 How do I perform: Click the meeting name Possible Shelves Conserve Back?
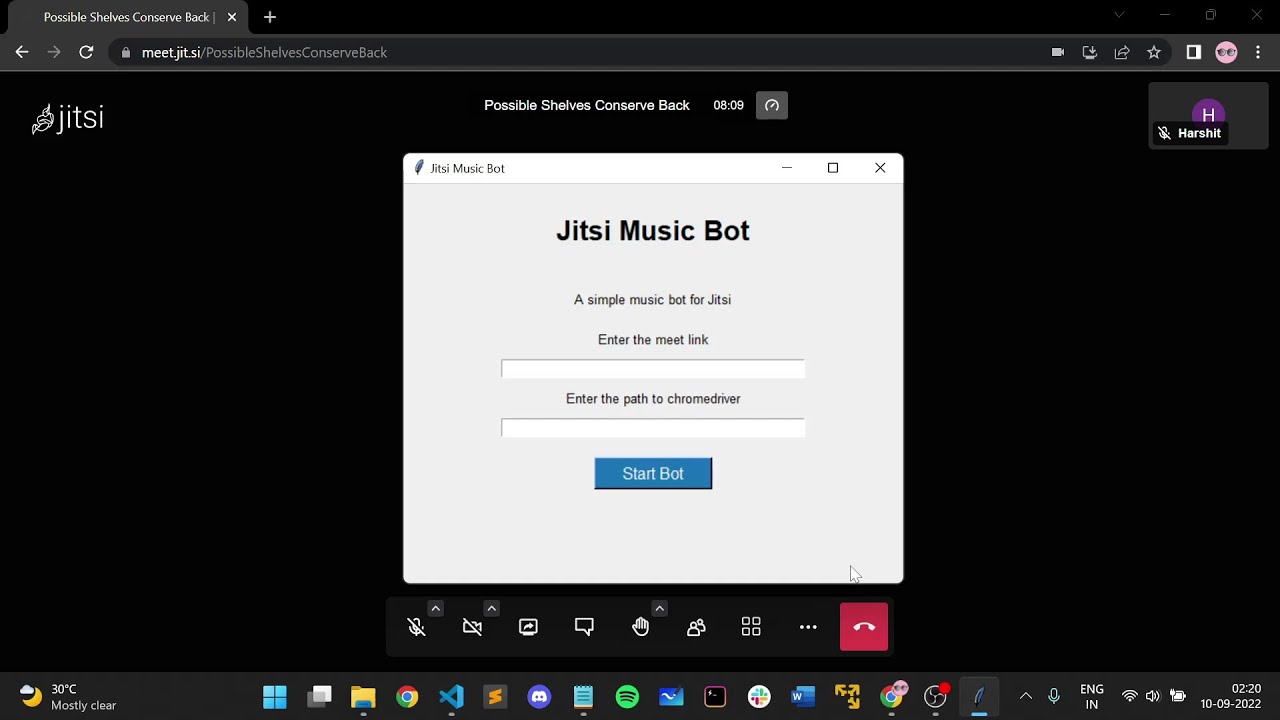tap(587, 105)
